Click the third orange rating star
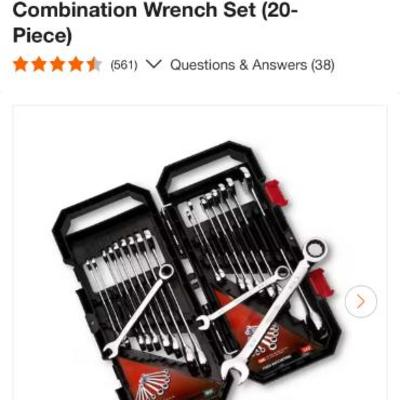This screenshot has width=400, height=400. [57, 64]
